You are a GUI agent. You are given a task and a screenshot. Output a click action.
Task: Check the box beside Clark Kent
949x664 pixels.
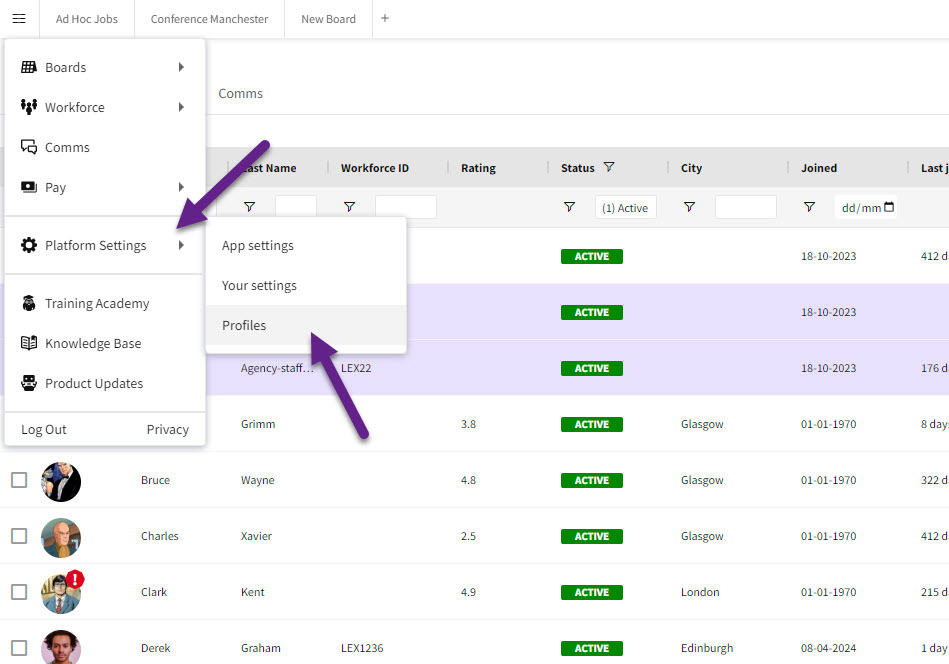point(19,592)
